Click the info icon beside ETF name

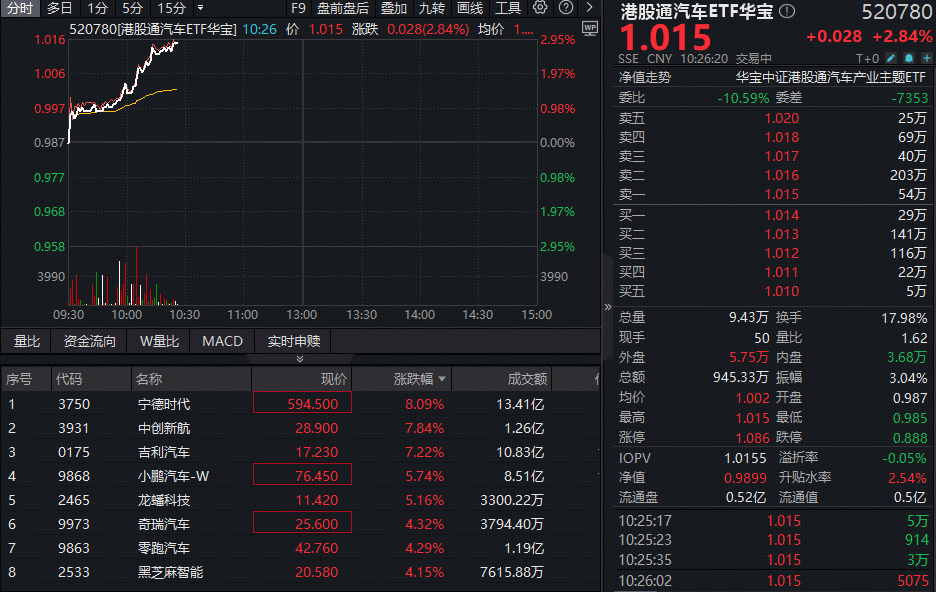pos(788,12)
